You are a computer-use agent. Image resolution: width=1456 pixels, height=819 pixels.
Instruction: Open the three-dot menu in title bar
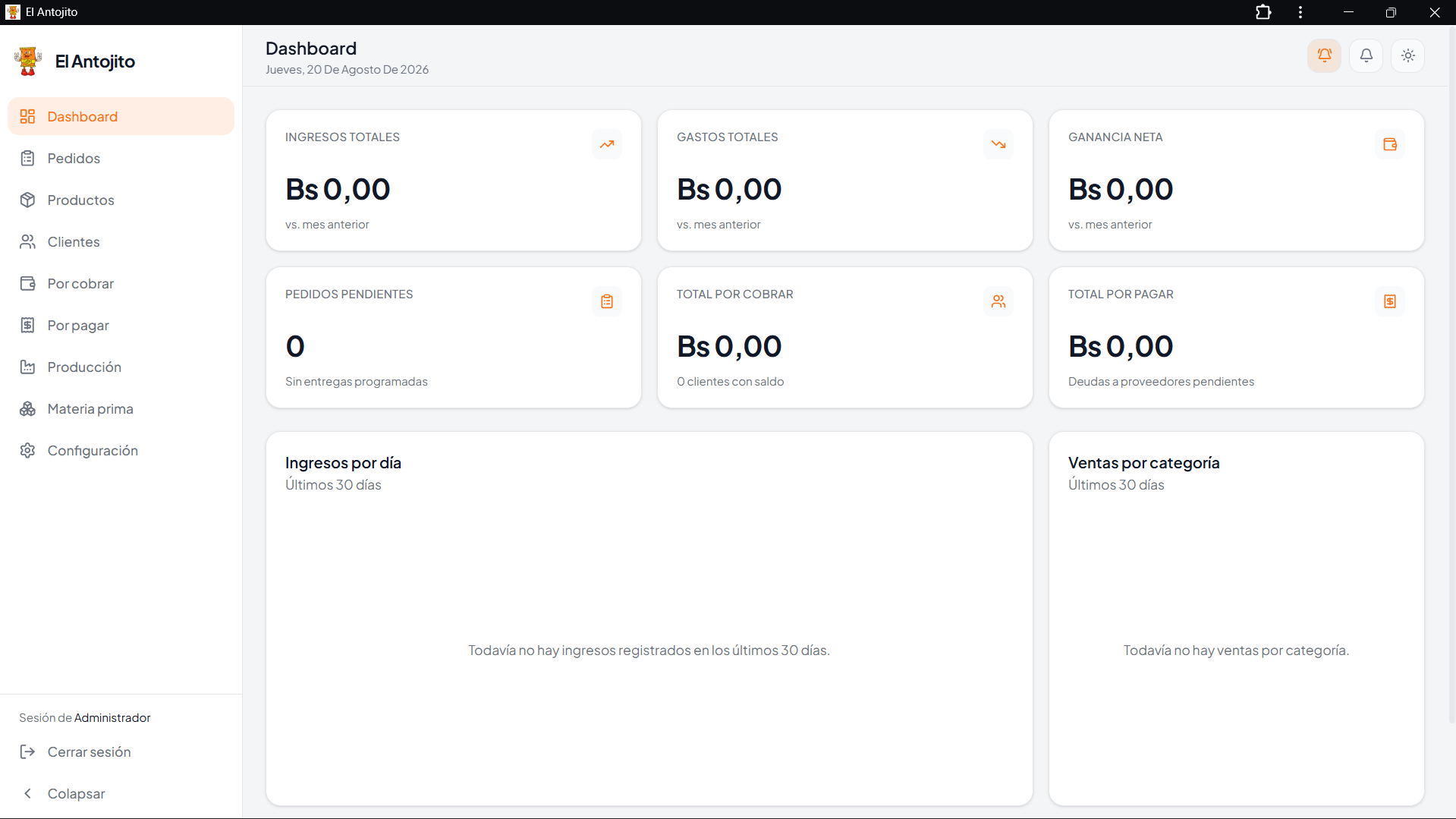(1300, 12)
